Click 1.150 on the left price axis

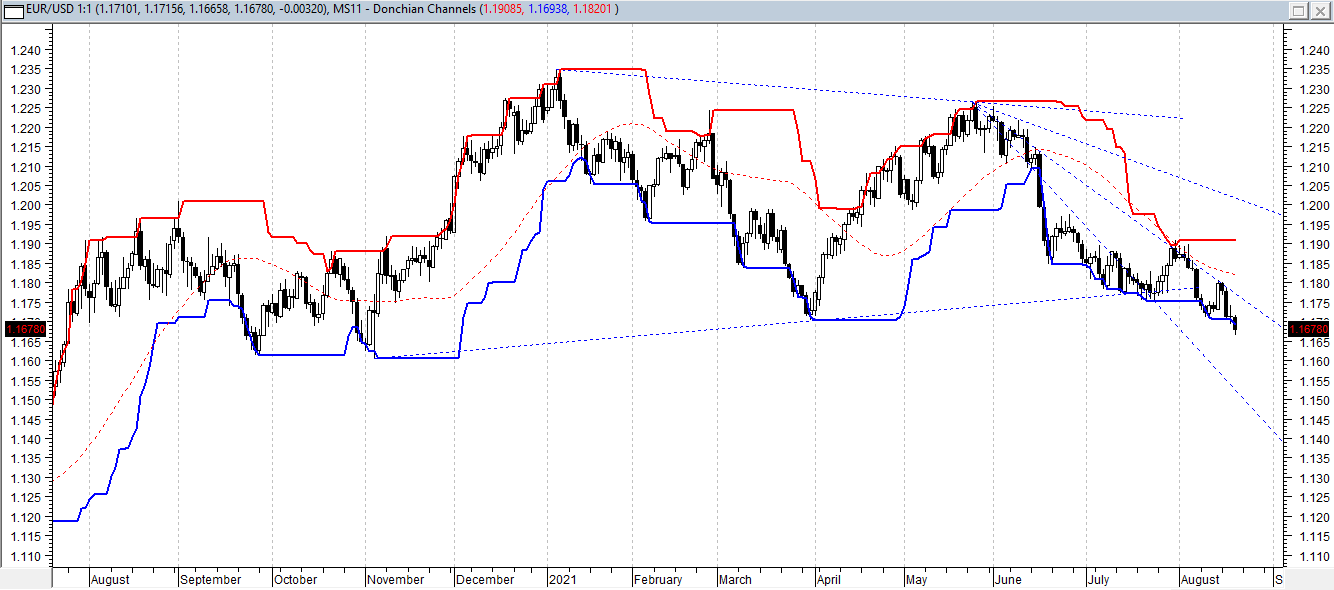[x=24, y=400]
